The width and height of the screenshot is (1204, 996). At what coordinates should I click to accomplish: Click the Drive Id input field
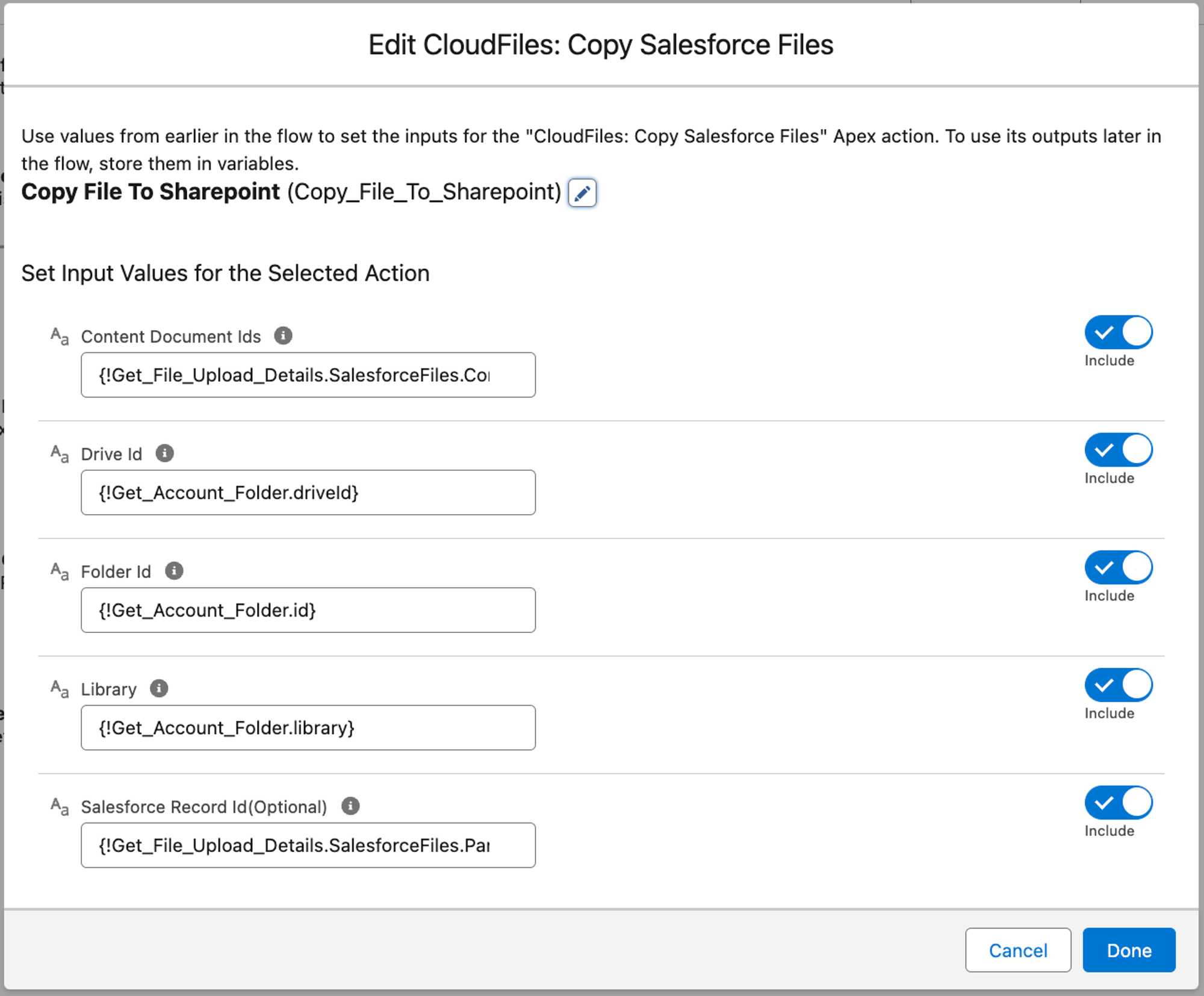pyautogui.click(x=308, y=493)
